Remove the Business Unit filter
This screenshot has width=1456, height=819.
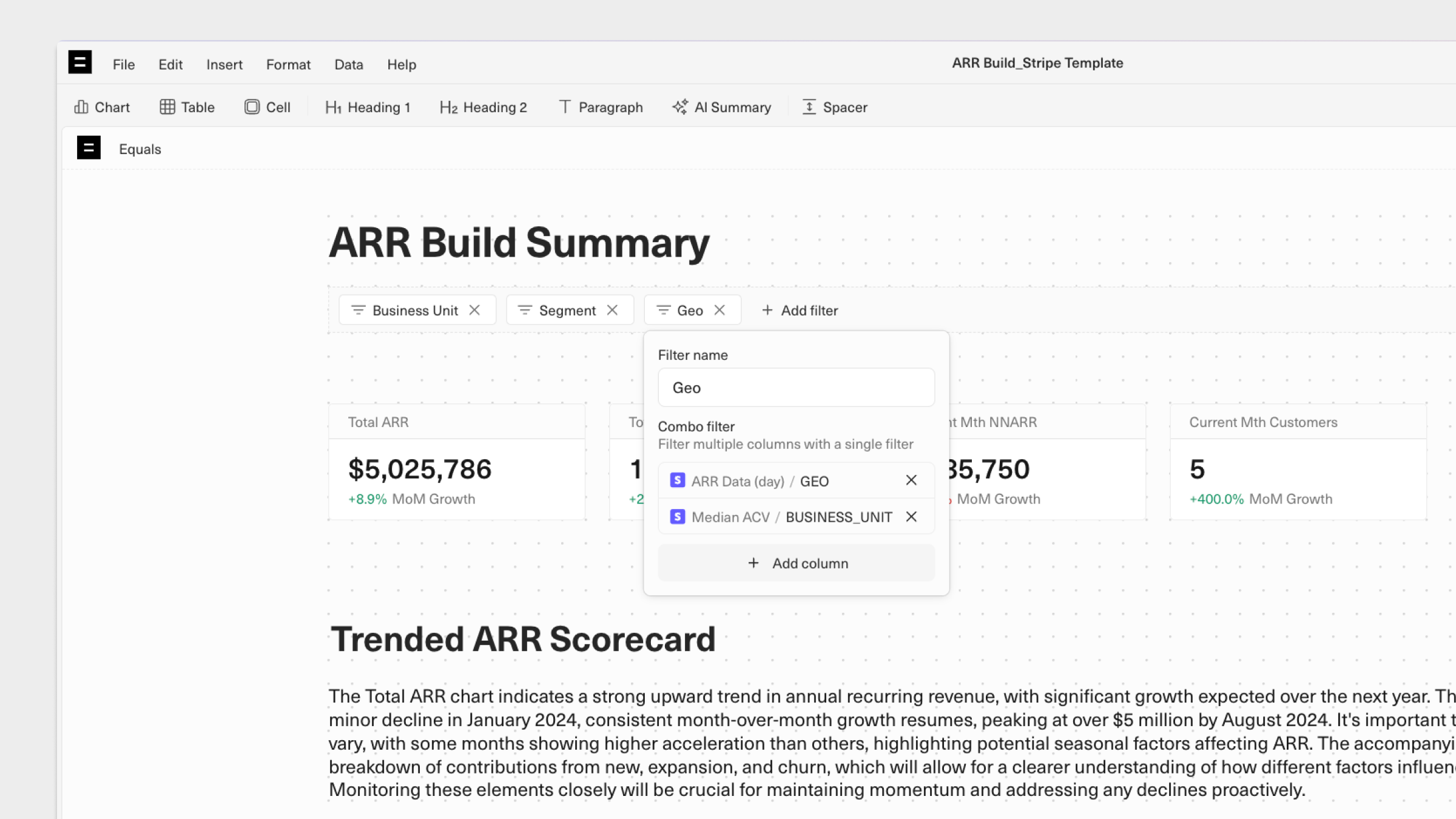(475, 310)
